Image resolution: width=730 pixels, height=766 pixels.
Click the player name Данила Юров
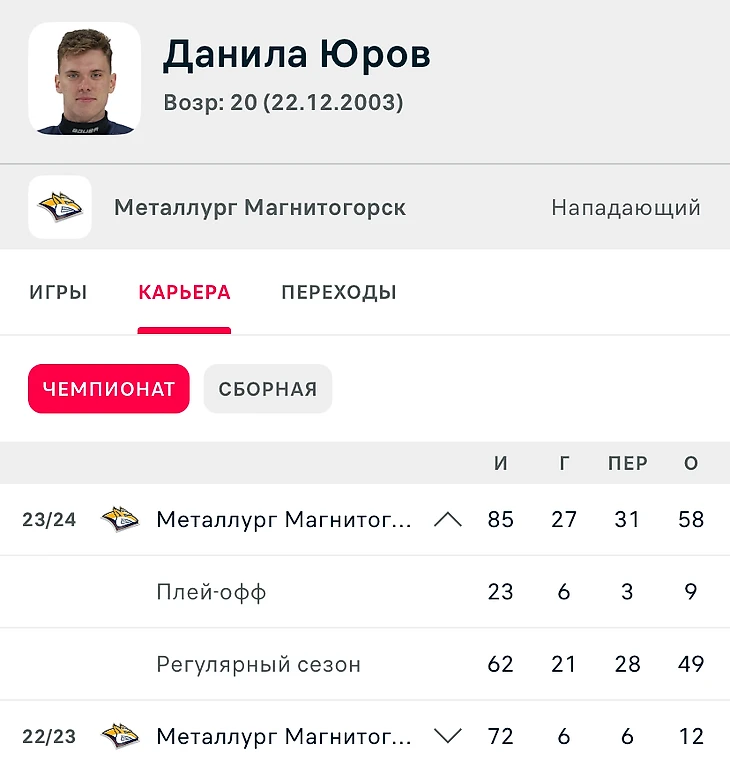pos(297,56)
